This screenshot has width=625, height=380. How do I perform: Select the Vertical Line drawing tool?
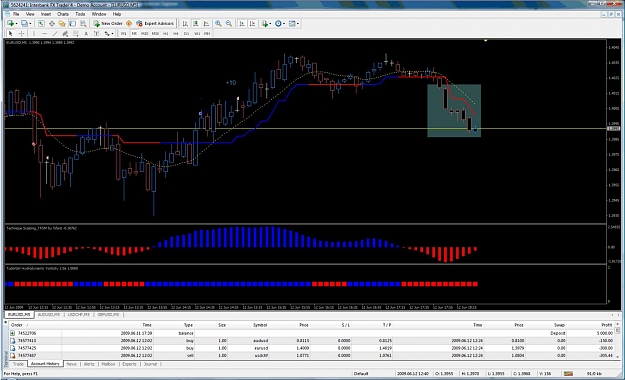[34, 33]
